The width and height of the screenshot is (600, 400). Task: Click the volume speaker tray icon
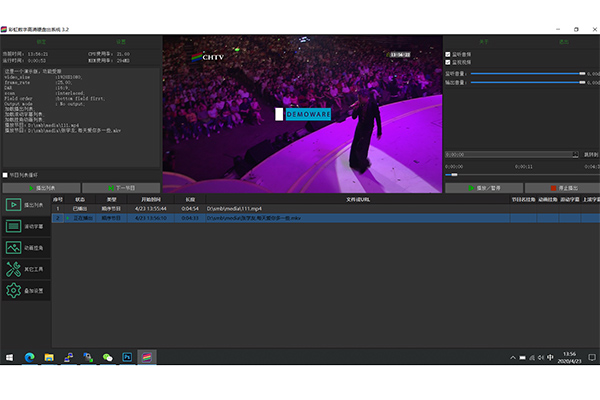(x=541, y=358)
